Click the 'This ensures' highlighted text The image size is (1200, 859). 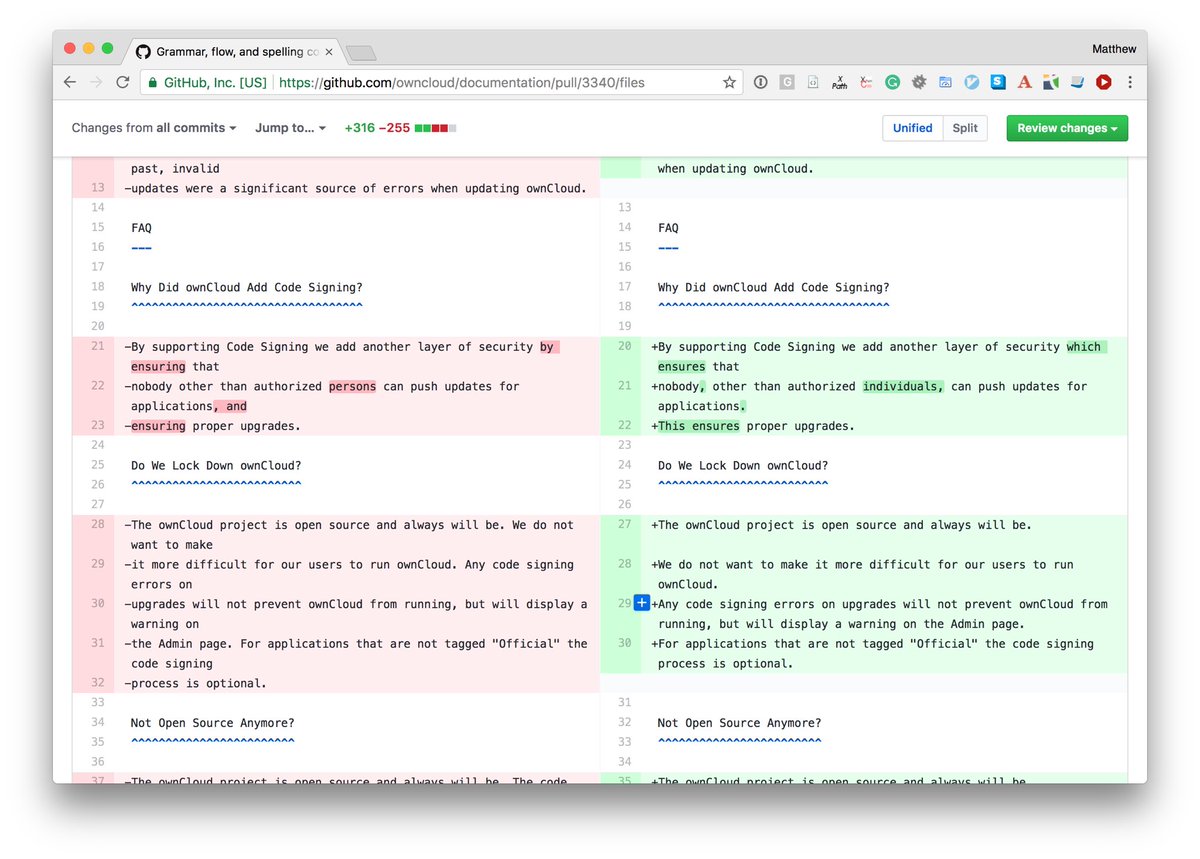[x=699, y=426]
